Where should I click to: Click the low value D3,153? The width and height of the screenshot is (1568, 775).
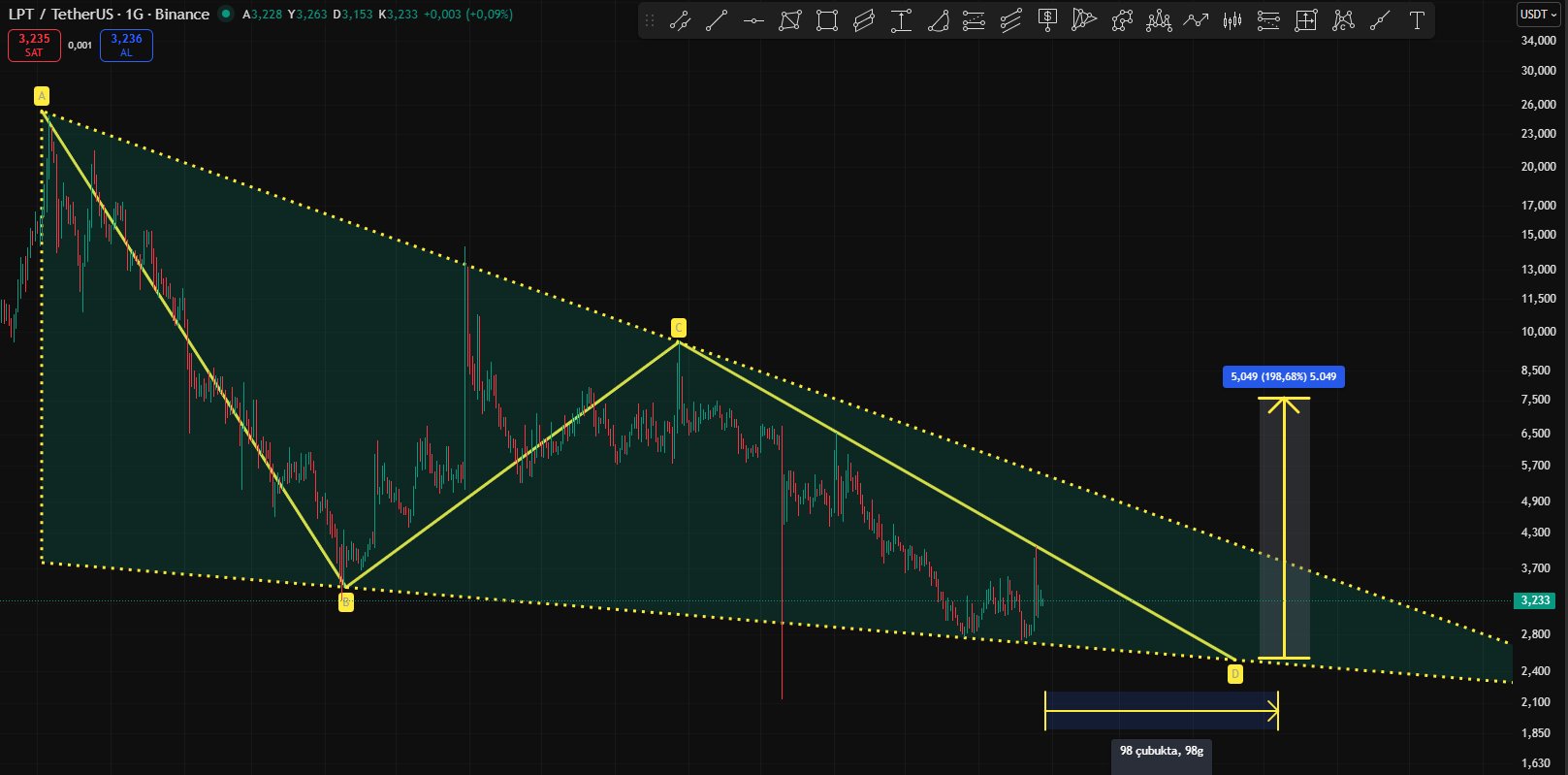(x=353, y=15)
